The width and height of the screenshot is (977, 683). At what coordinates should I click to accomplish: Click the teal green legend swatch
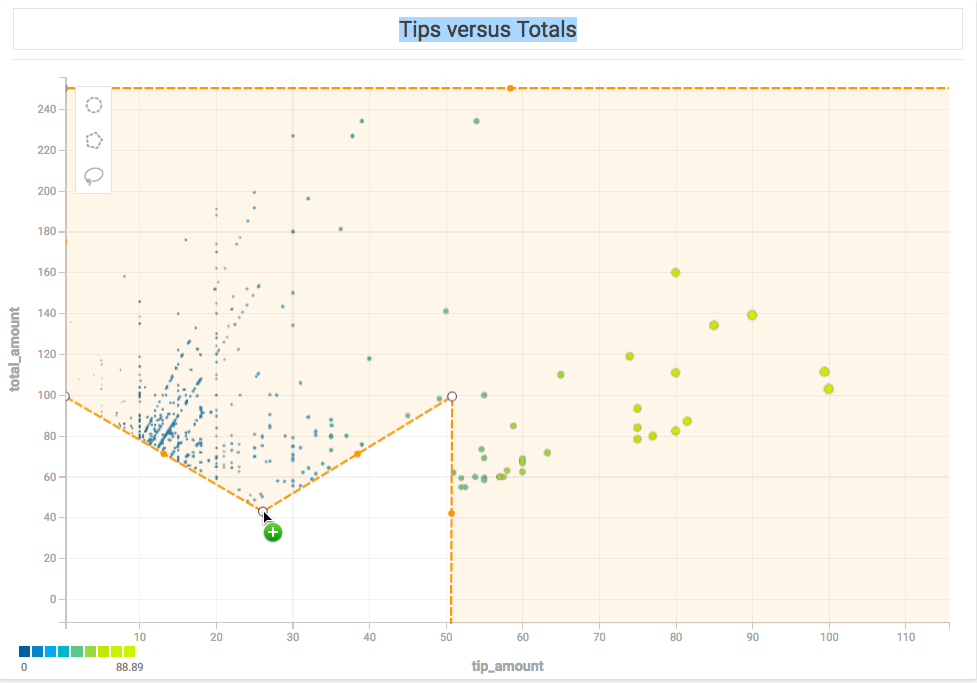77,652
